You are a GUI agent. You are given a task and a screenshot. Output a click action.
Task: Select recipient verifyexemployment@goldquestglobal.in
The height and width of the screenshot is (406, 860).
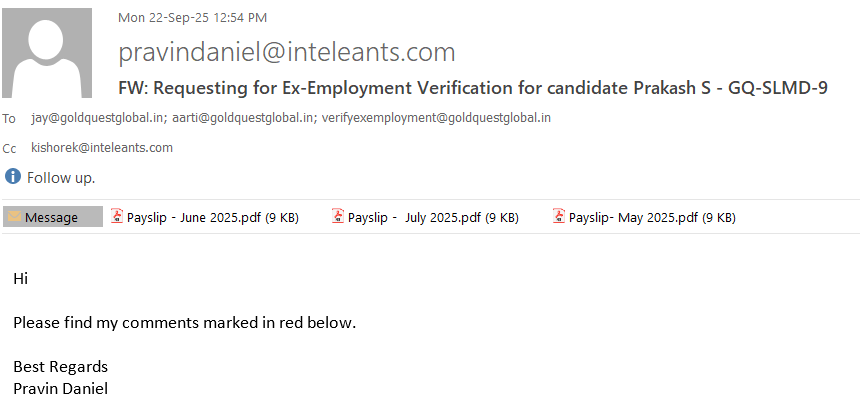pos(436,118)
